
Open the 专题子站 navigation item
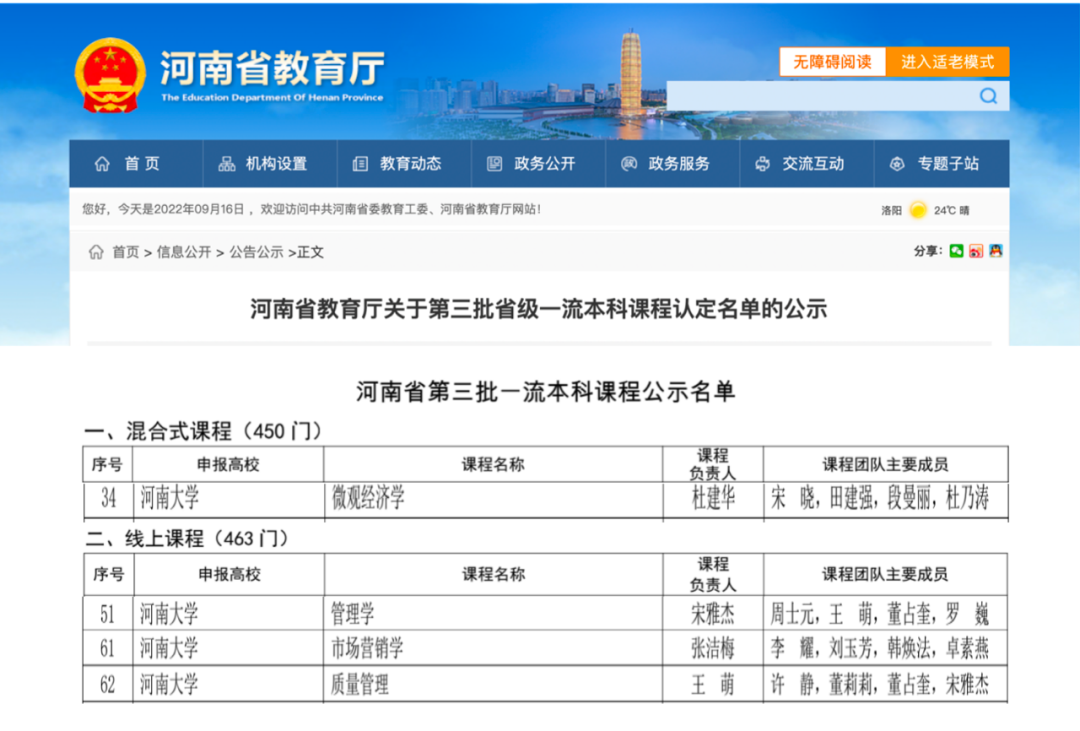point(936,164)
